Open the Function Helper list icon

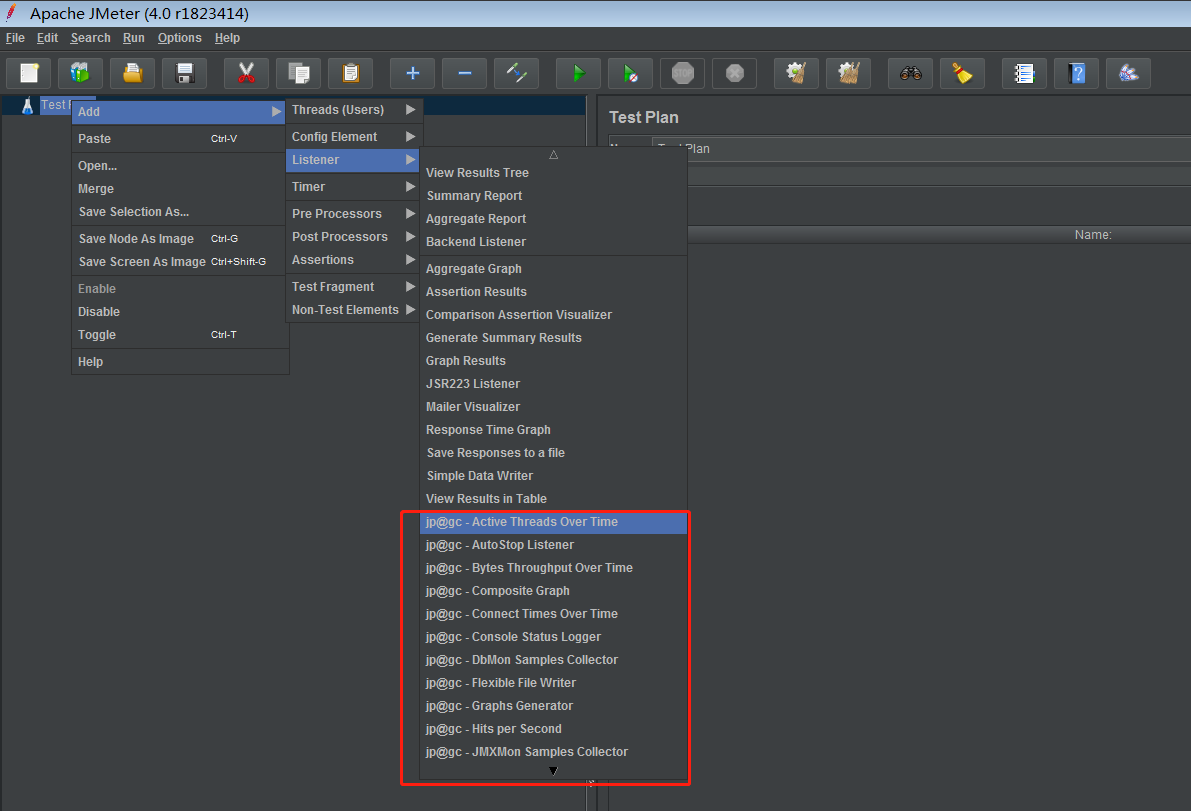(1024, 73)
